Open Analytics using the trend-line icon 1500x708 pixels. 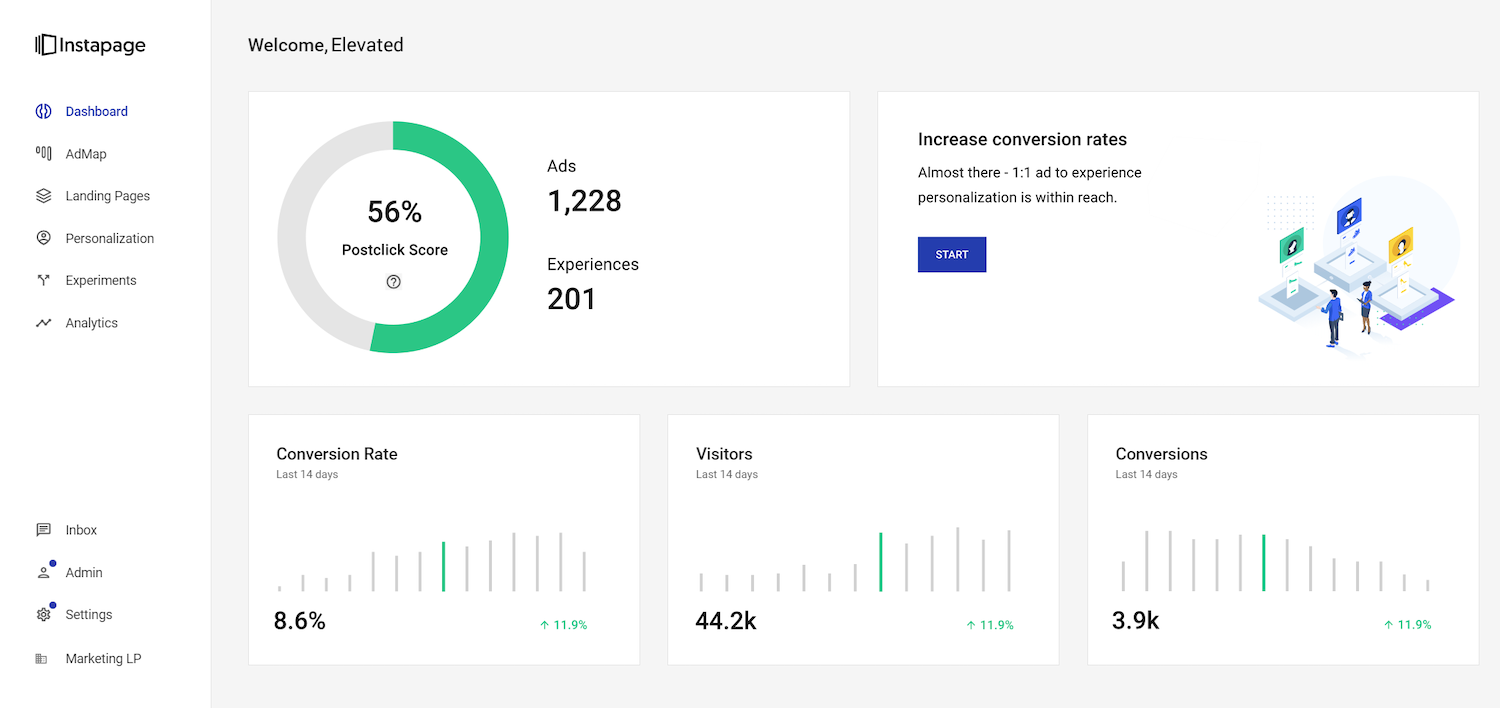click(43, 323)
